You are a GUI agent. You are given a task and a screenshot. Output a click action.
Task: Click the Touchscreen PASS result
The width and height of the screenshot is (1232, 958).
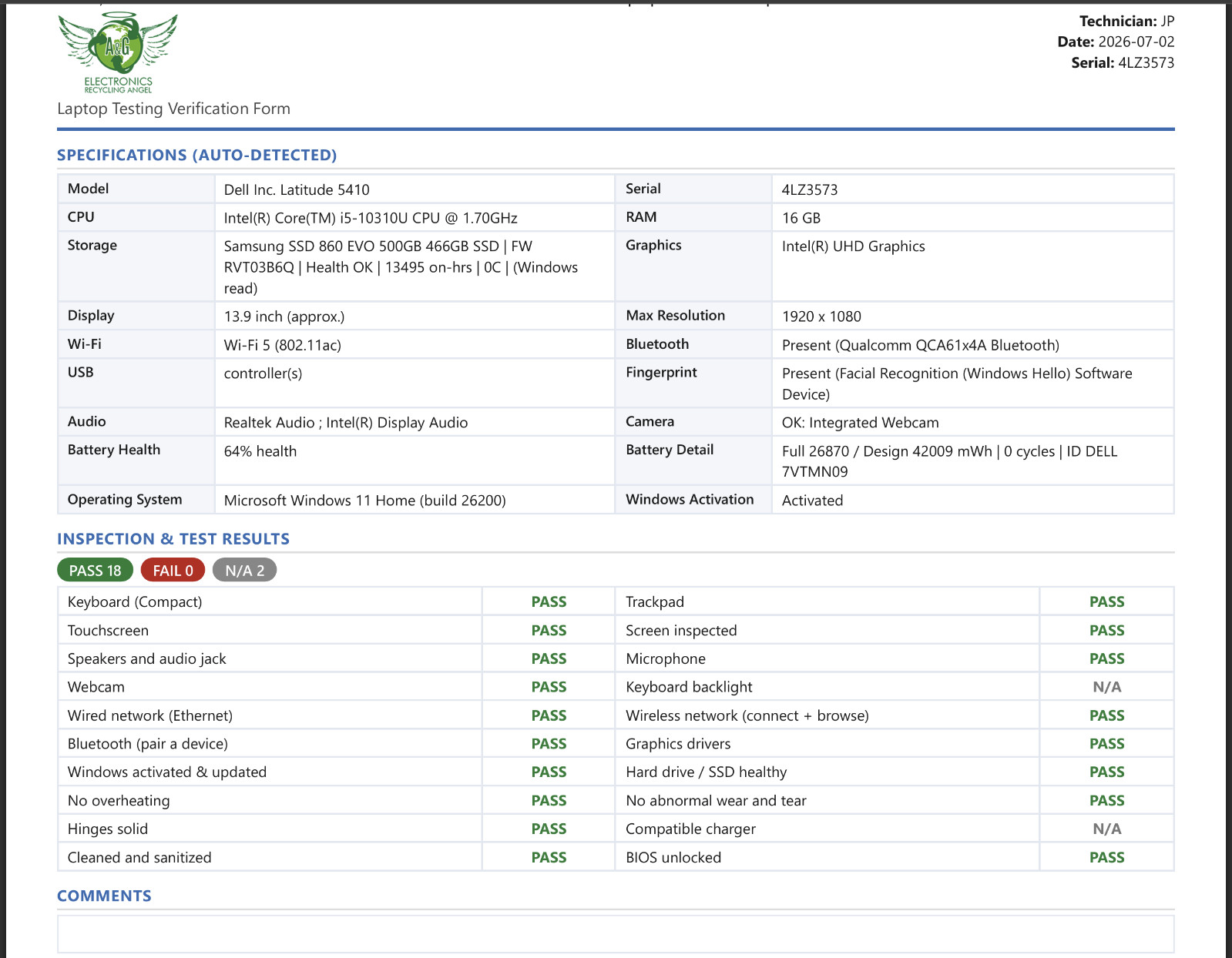(x=549, y=631)
